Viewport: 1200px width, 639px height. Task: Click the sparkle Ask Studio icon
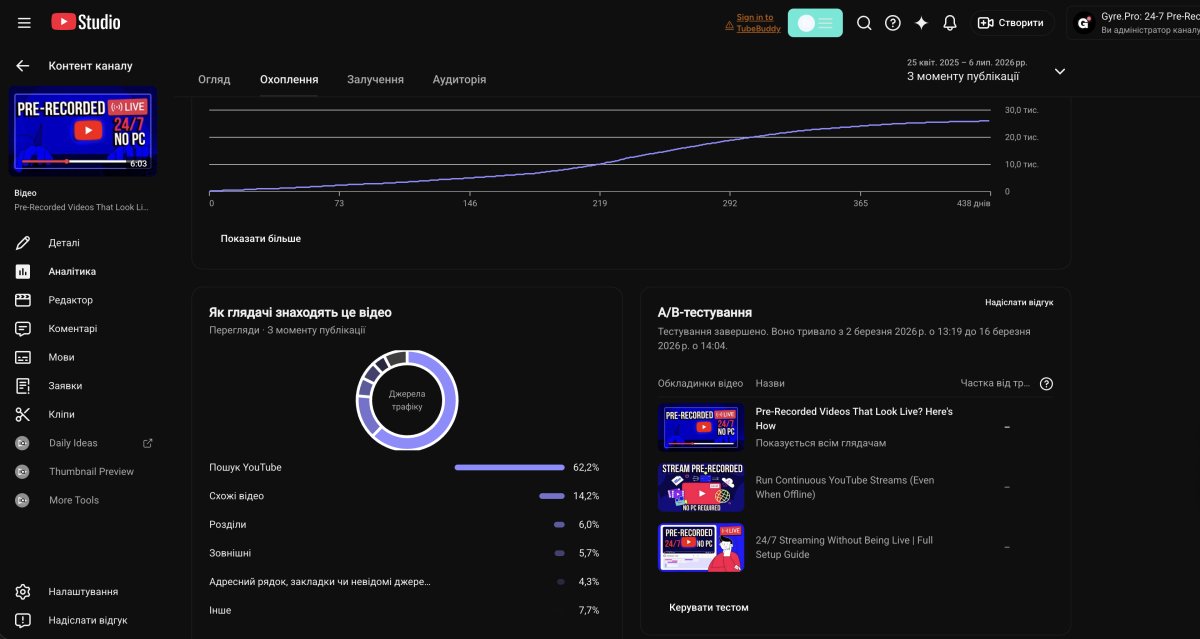click(921, 22)
